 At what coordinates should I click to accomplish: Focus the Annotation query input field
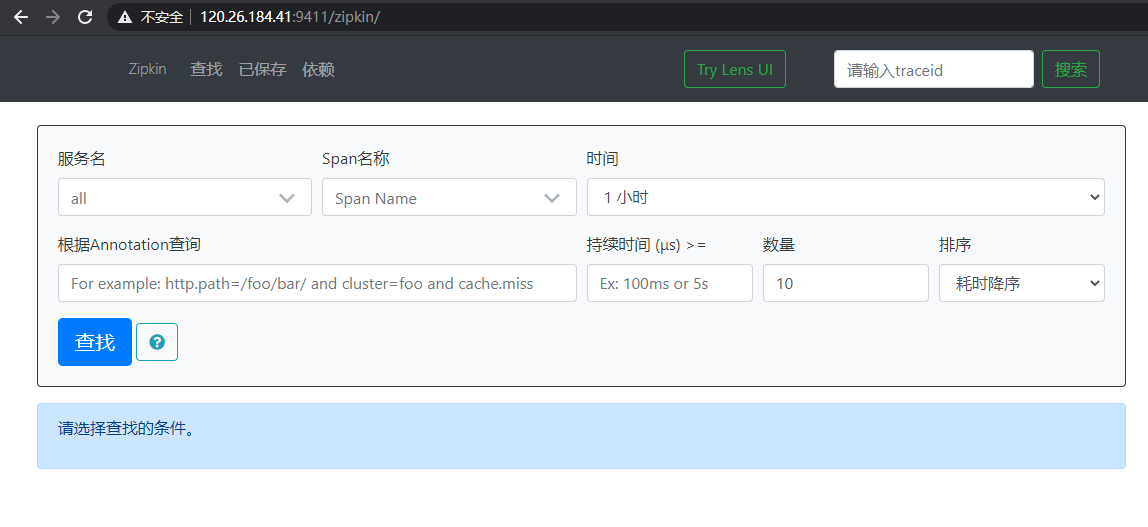tap(317, 283)
